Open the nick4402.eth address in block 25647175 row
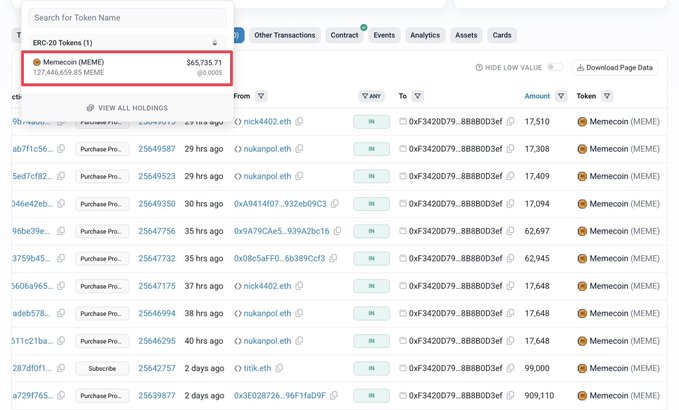 (267, 286)
